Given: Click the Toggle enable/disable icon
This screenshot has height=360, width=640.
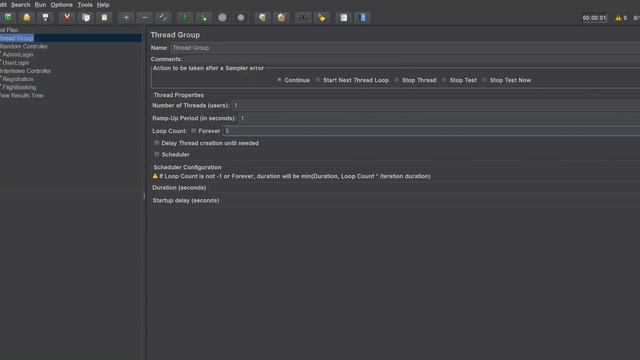Looking at the screenshot, I should pyautogui.click(x=163, y=18).
